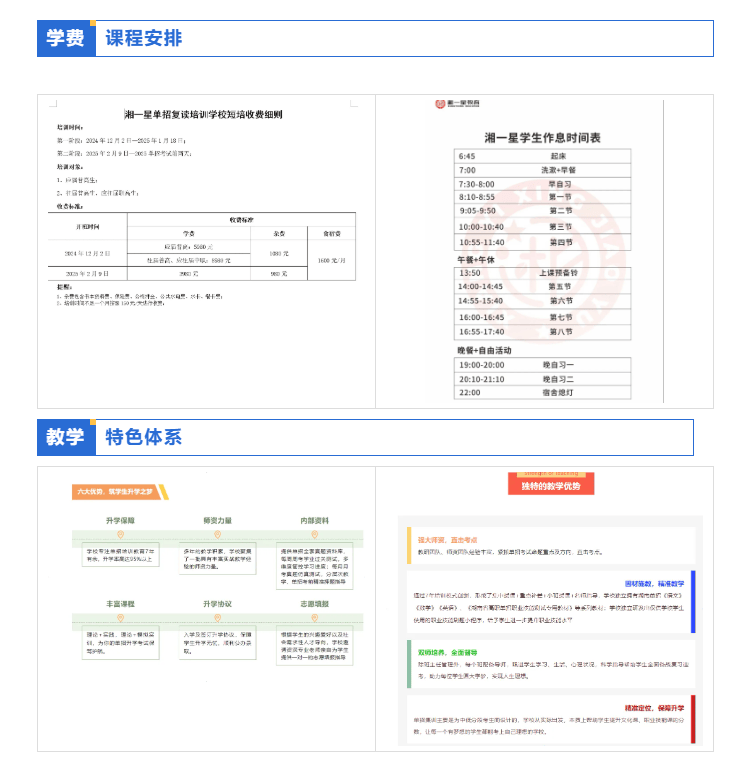Click the 第三节 class entry
The image size is (746, 761).
[561, 227]
